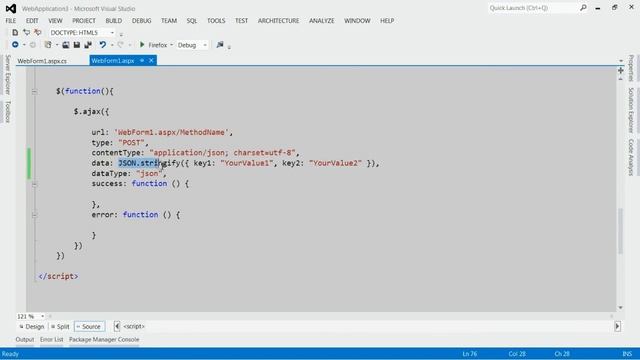Open the SQL menu

click(x=191, y=20)
